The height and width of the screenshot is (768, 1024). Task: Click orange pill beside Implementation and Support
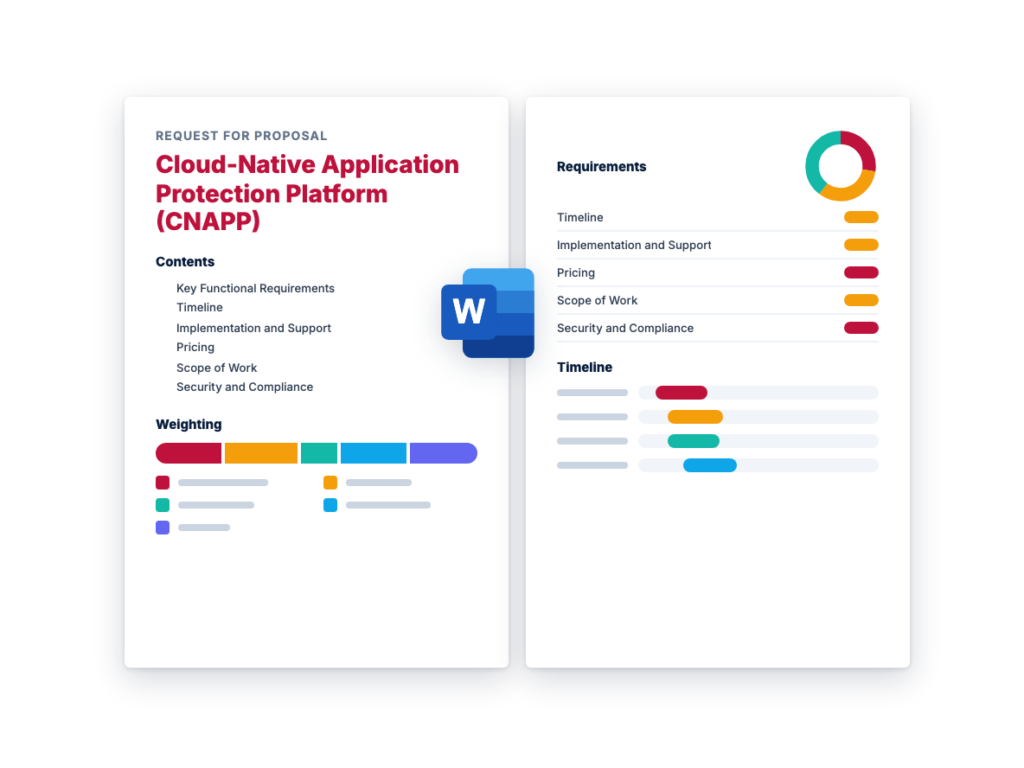[x=861, y=245]
